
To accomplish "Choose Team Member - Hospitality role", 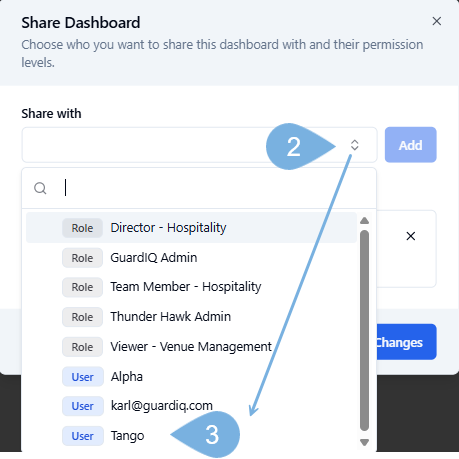I will 191,287.
